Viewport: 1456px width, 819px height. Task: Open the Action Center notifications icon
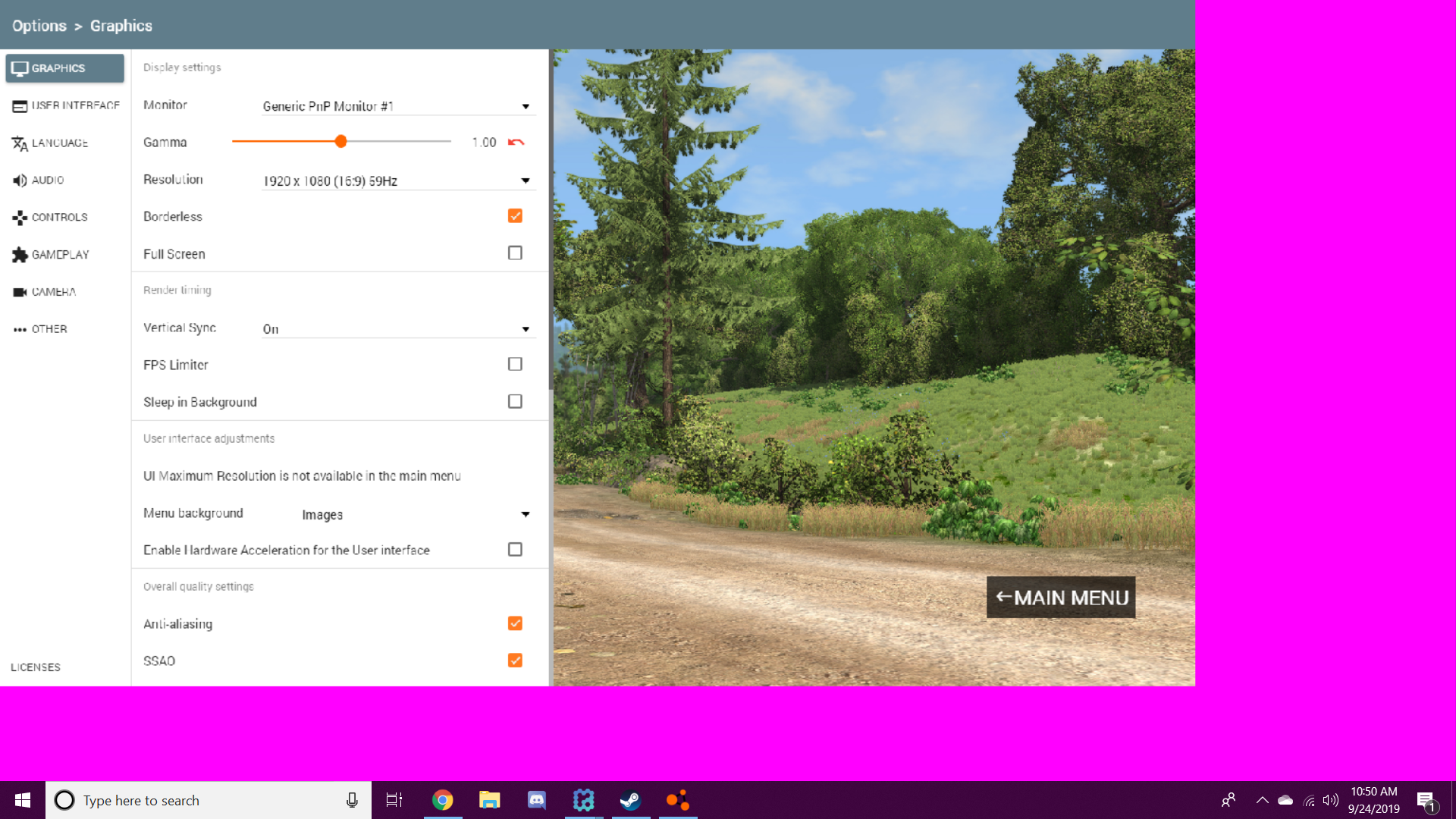pos(1426,800)
